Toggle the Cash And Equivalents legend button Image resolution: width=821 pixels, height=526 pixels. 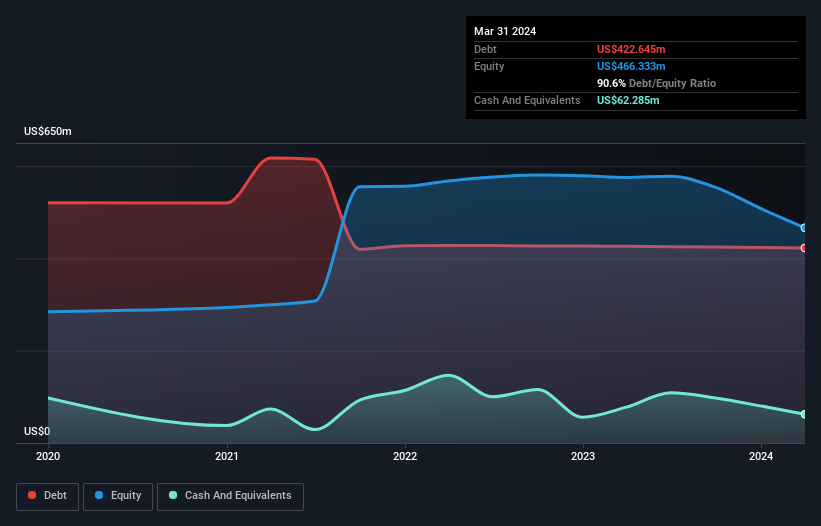click(x=230, y=496)
